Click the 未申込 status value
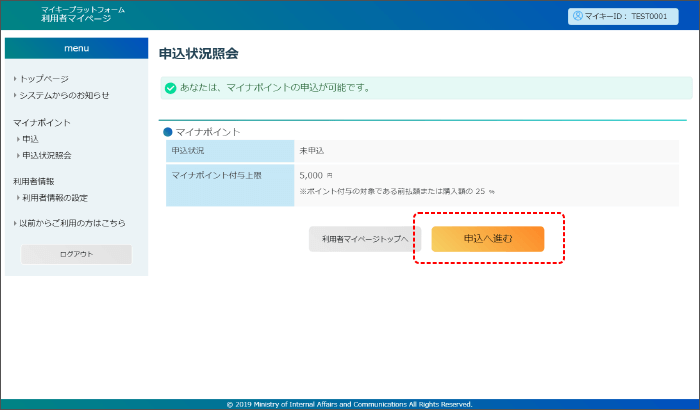 (312, 151)
